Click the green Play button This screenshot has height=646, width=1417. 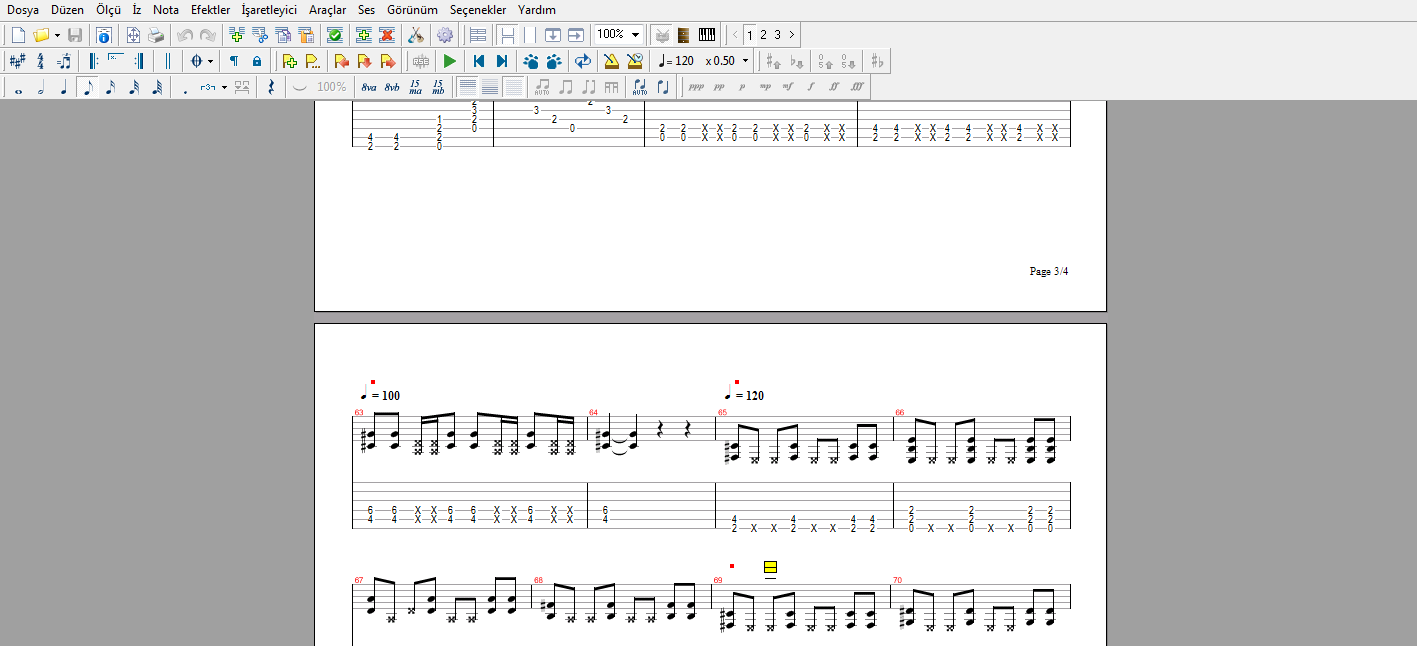pyautogui.click(x=450, y=61)
